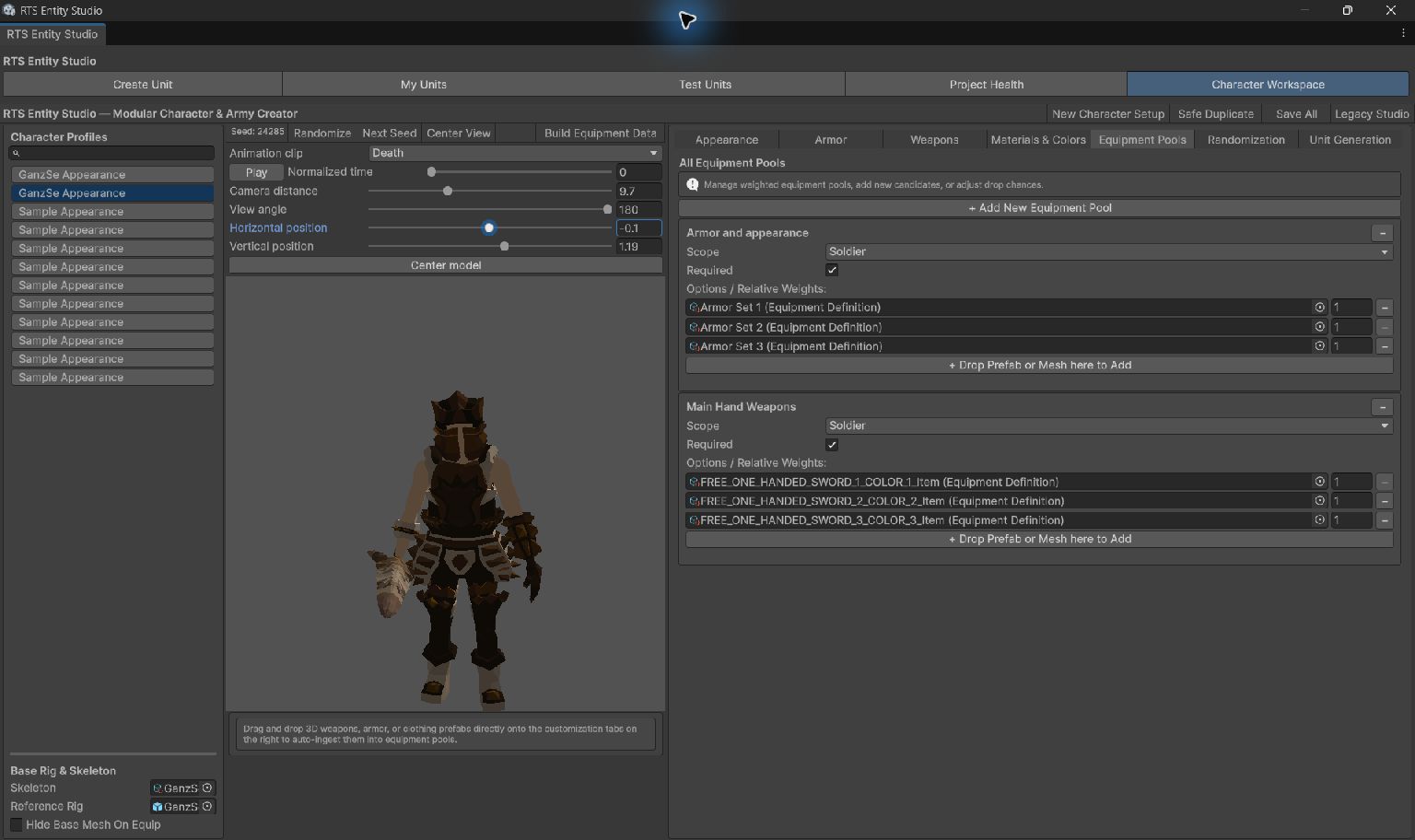Click the Character Profiles search field
This screenshot has height=840, width=1415.
point(111,154)
